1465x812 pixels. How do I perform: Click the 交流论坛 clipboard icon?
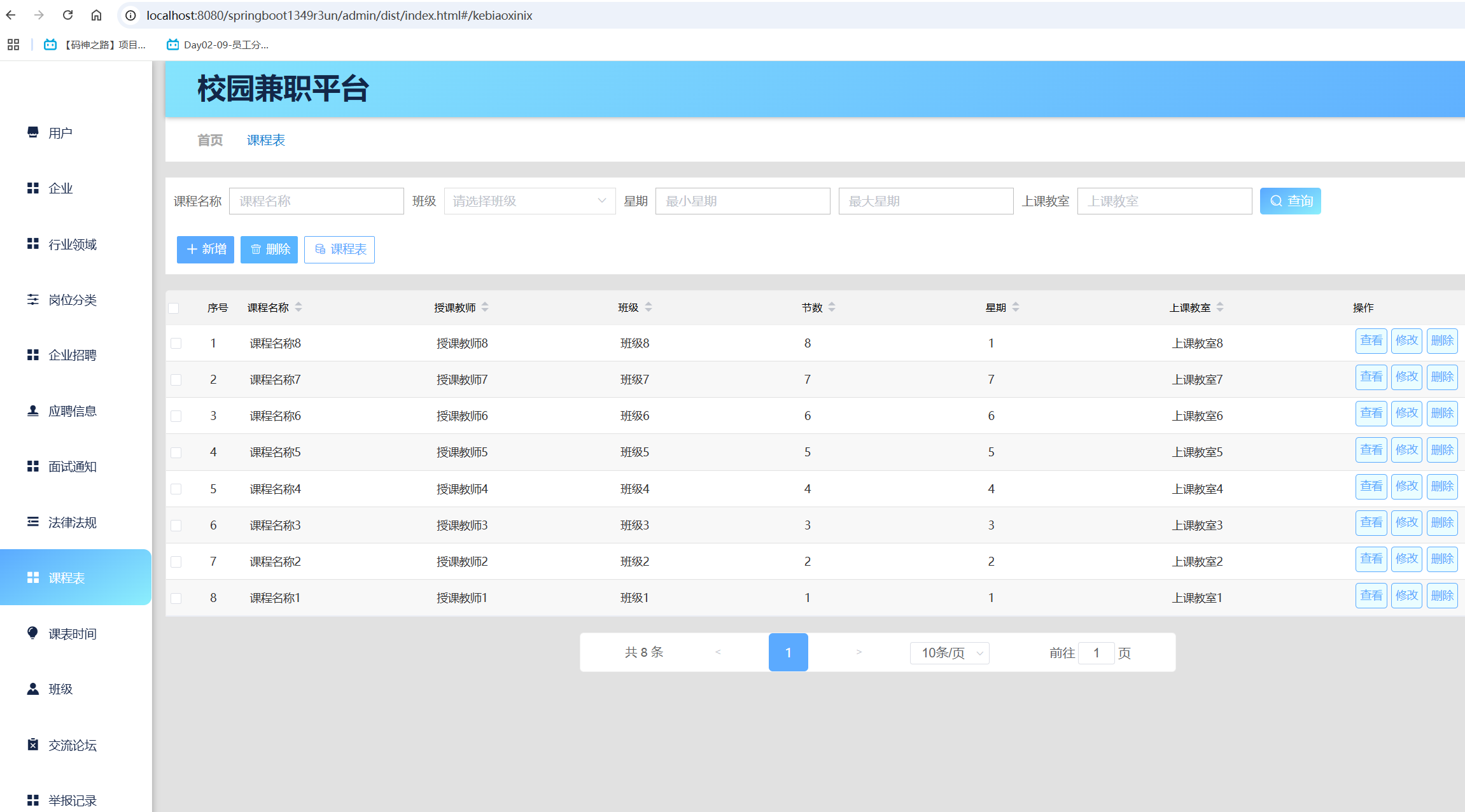click(x=32, y=744)
